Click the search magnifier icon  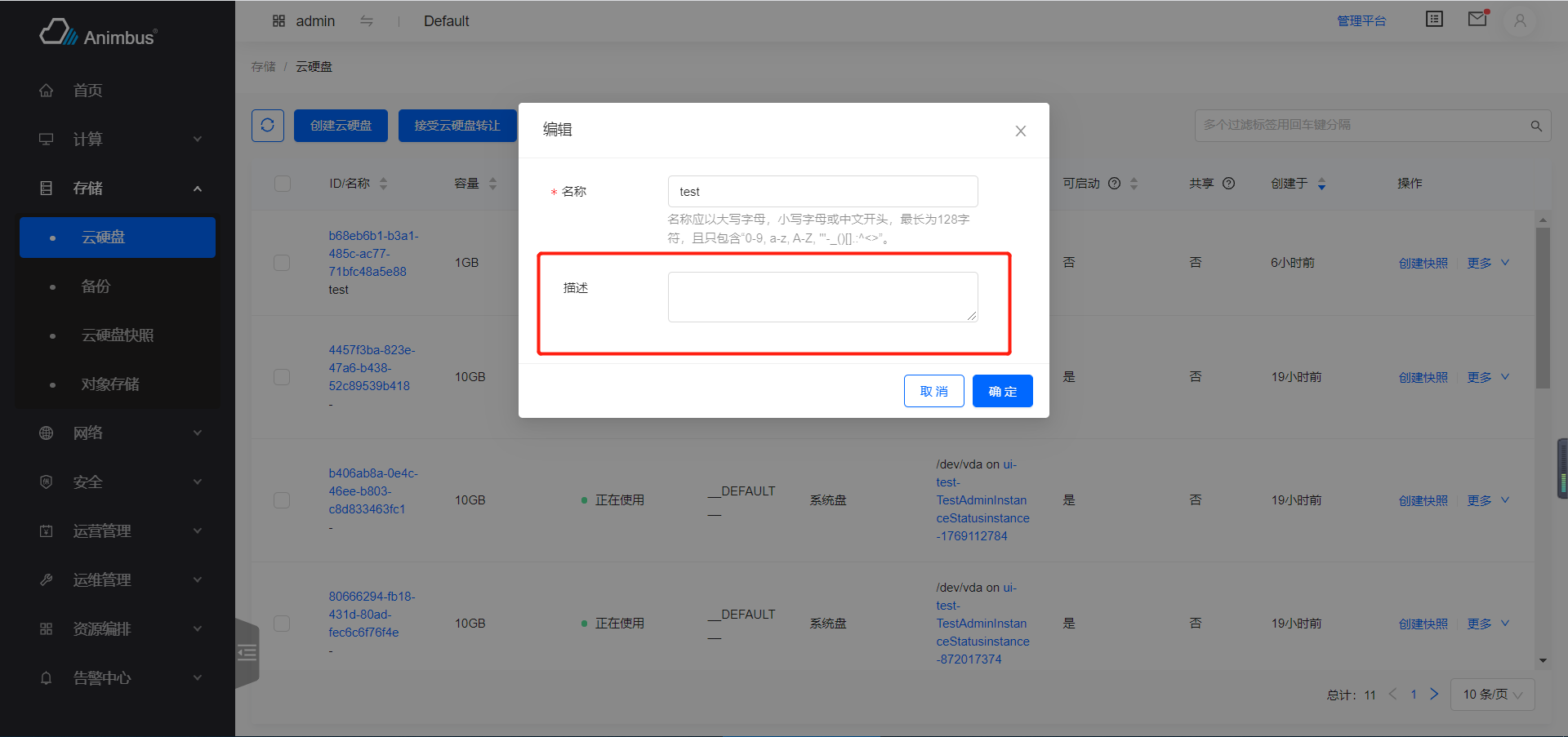(x=1536, y=126)
